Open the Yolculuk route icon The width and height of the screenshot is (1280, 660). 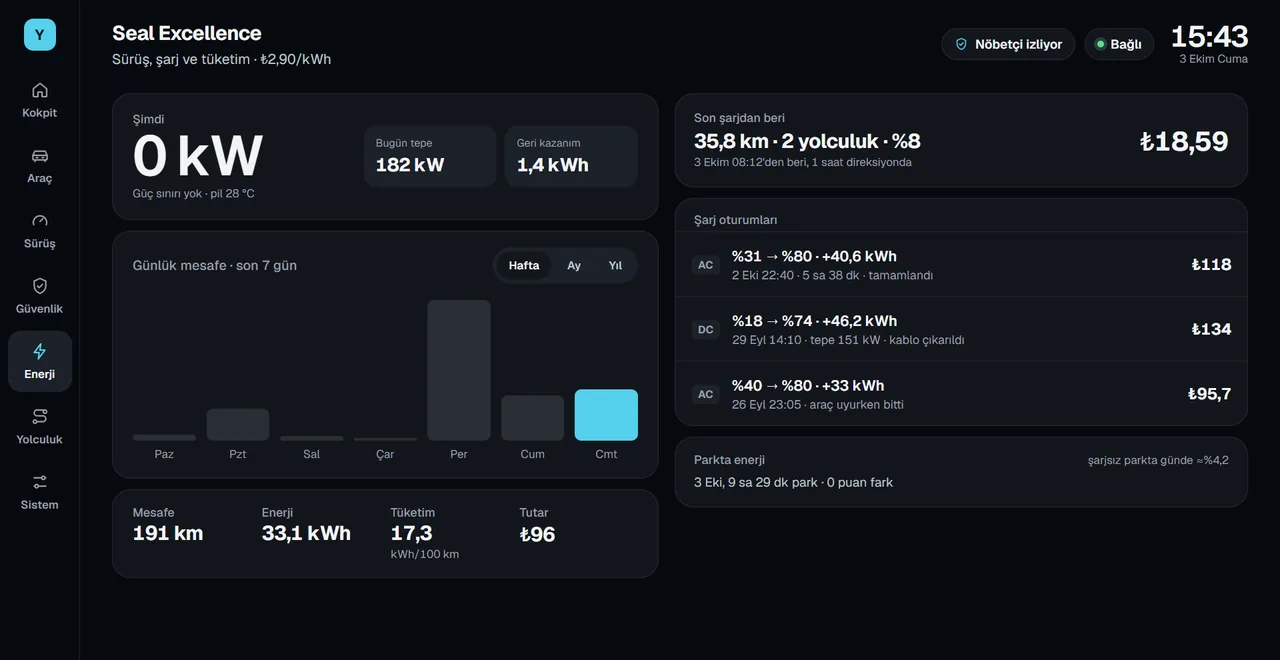[x=40, y=416]
